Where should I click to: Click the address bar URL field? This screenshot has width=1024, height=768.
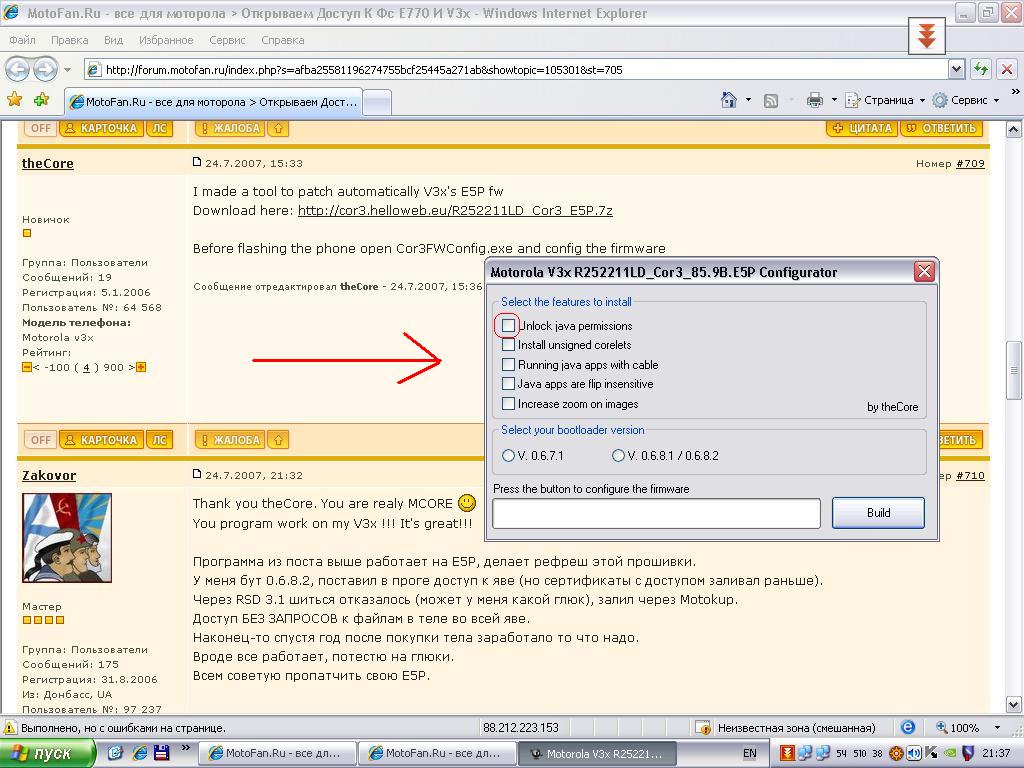[x=516, y=69]
